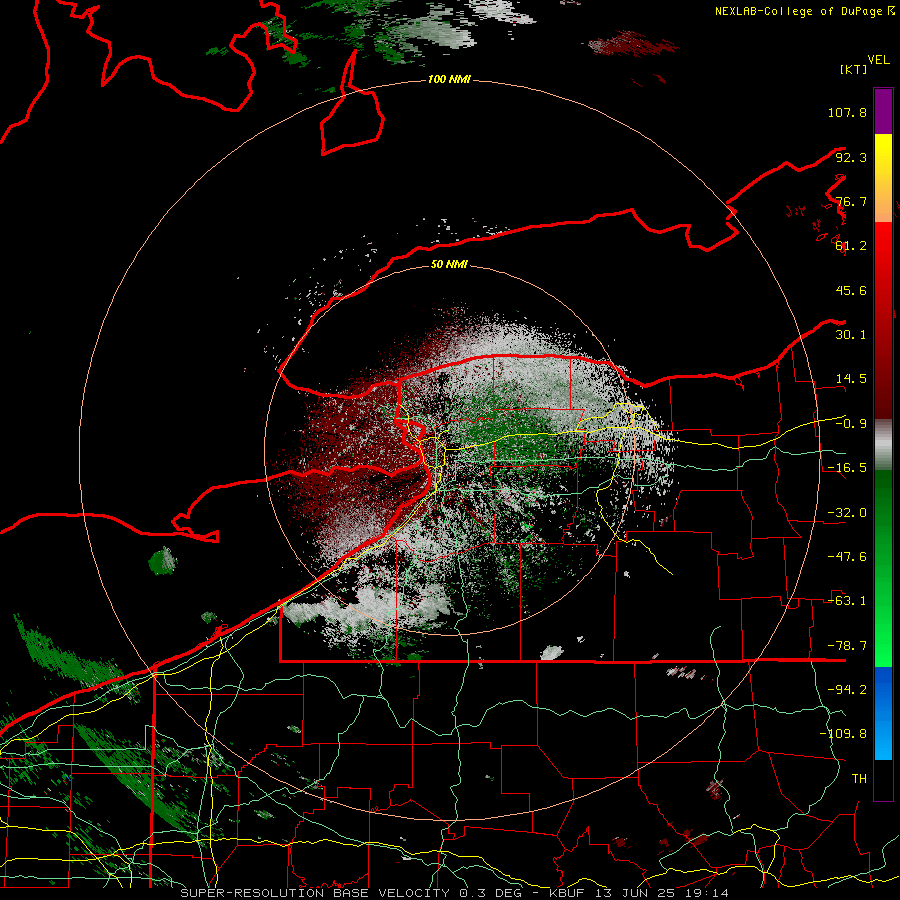Click the -78.7 velocity scale value
The image size is (900, 900).
click(847, 646)
